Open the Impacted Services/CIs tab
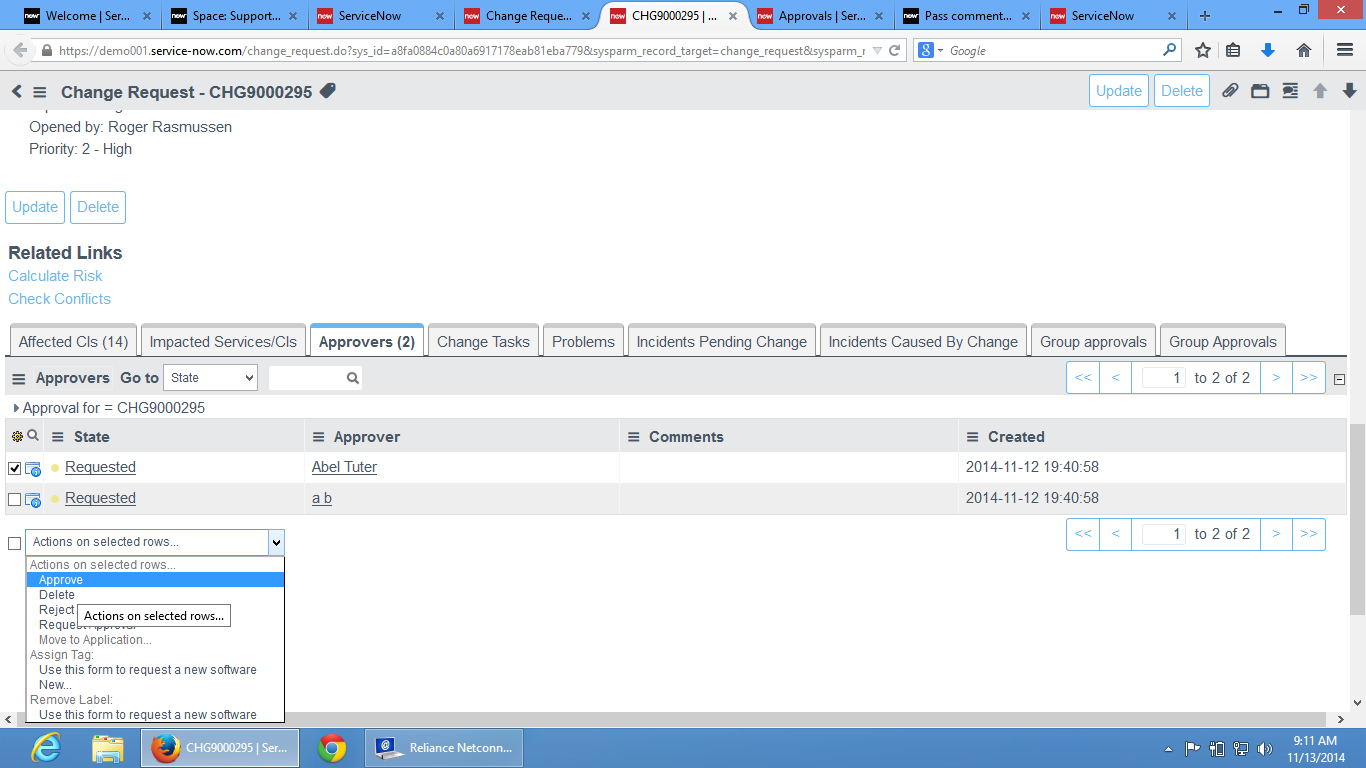Viewport: 1366px width, 768px height. (x=223, y=341)
